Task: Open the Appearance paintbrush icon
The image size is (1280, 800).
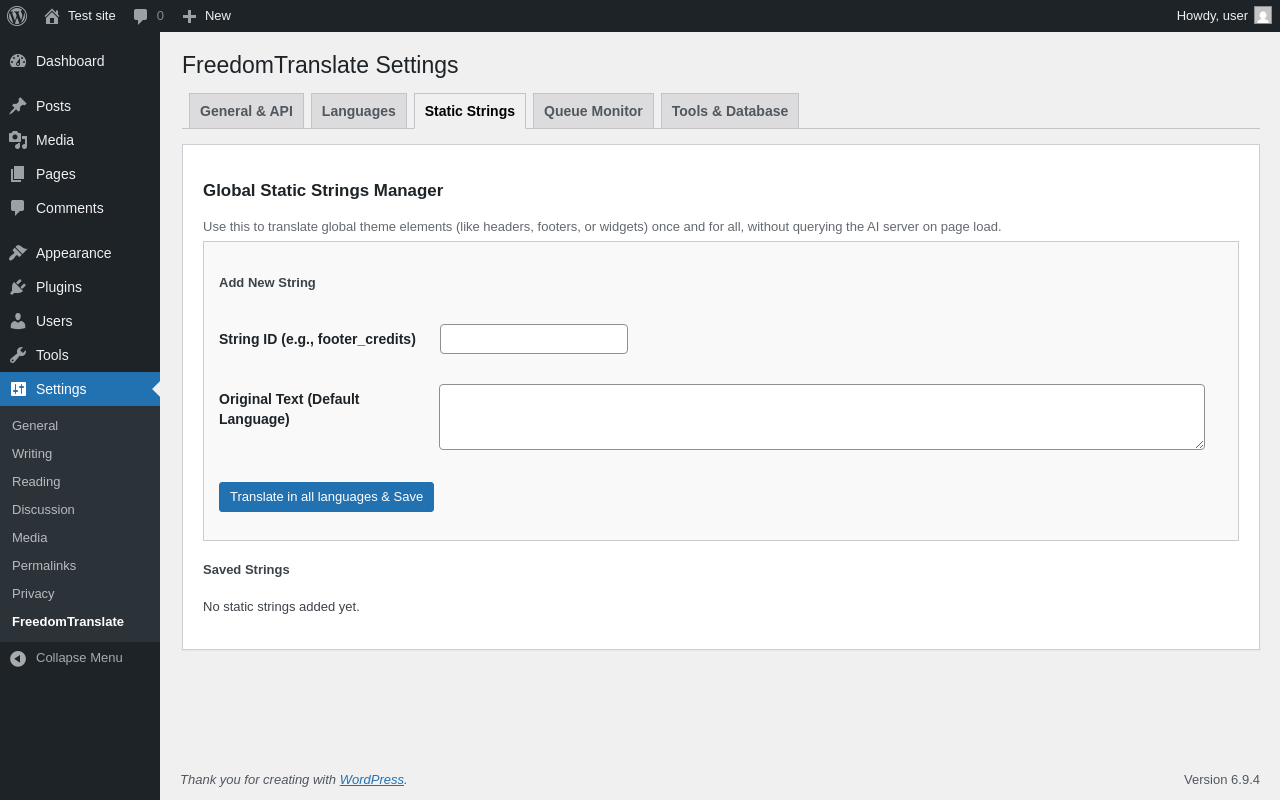Action: point(18,253)
